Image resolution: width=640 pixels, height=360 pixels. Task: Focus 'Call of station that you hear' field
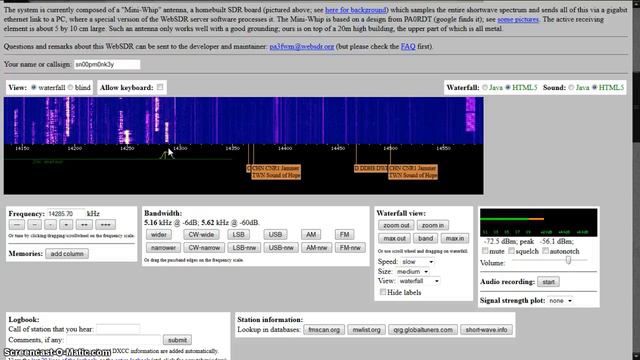tap(118, 329)
